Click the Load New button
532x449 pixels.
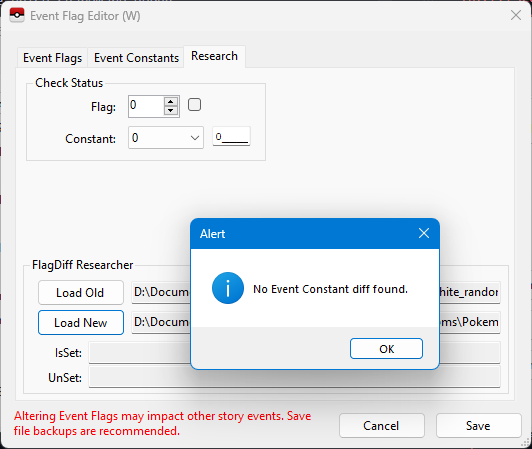pyautogui.click(x=81, y=322)
